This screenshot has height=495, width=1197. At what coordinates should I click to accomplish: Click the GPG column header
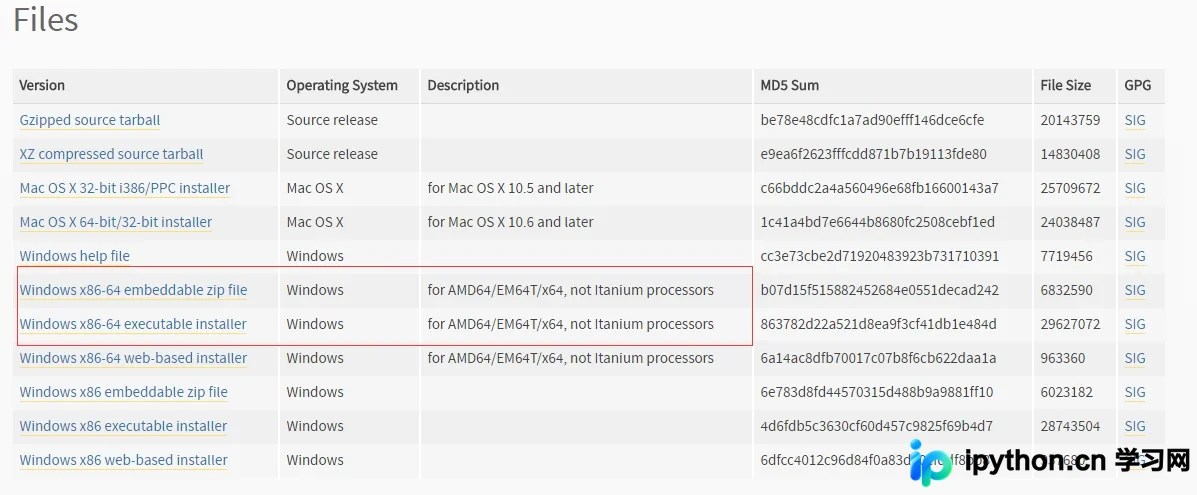point(1137,86)
